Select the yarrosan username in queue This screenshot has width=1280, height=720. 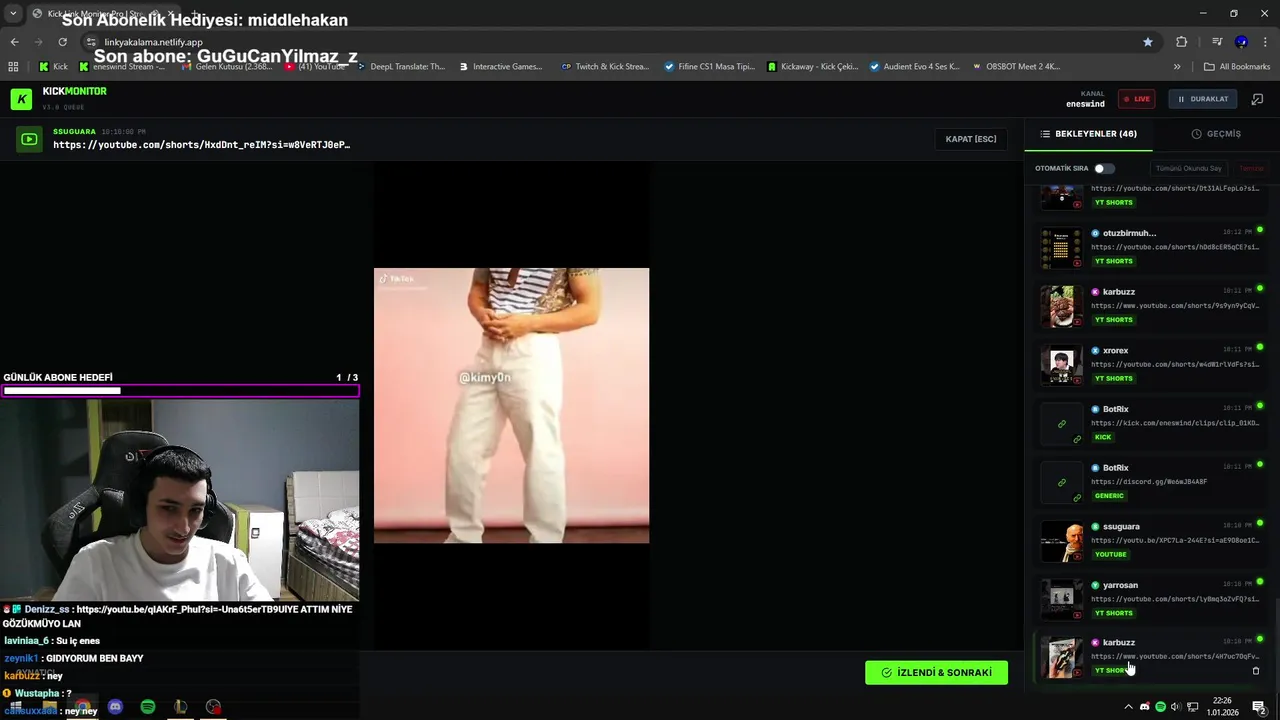click(1120, 585)
